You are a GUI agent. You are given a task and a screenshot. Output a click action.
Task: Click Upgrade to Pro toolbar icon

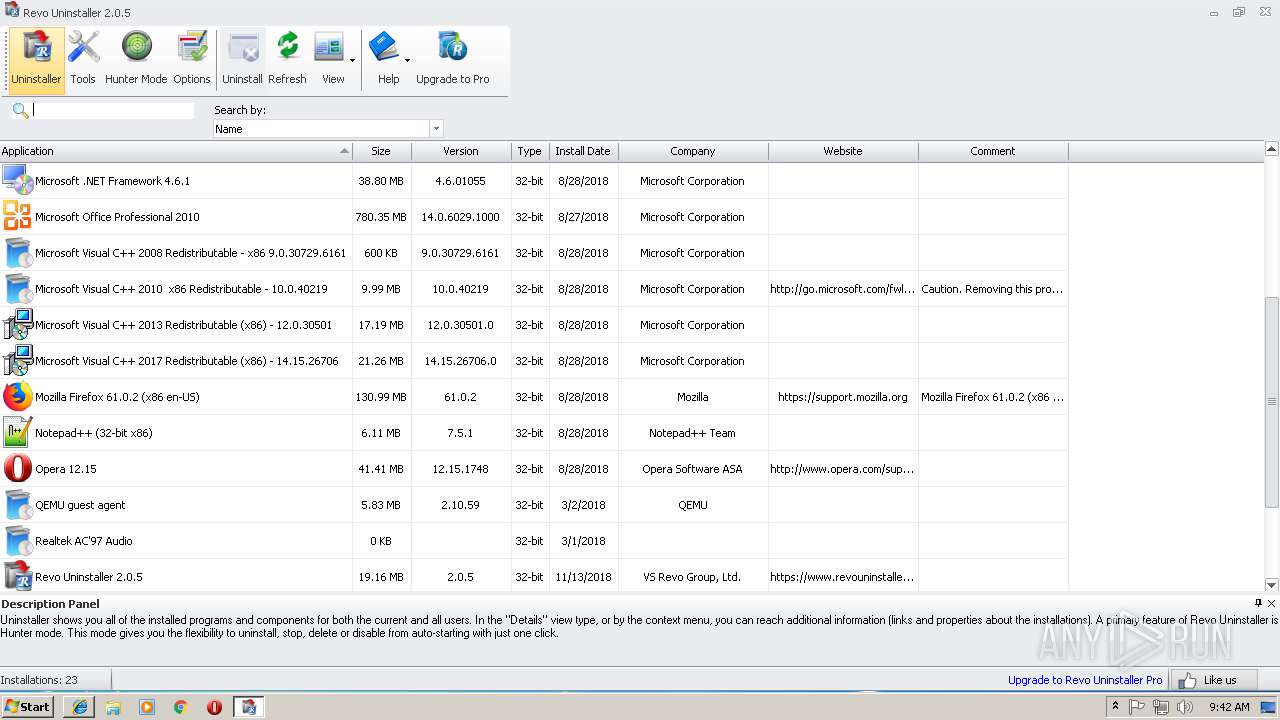point(452,60)
